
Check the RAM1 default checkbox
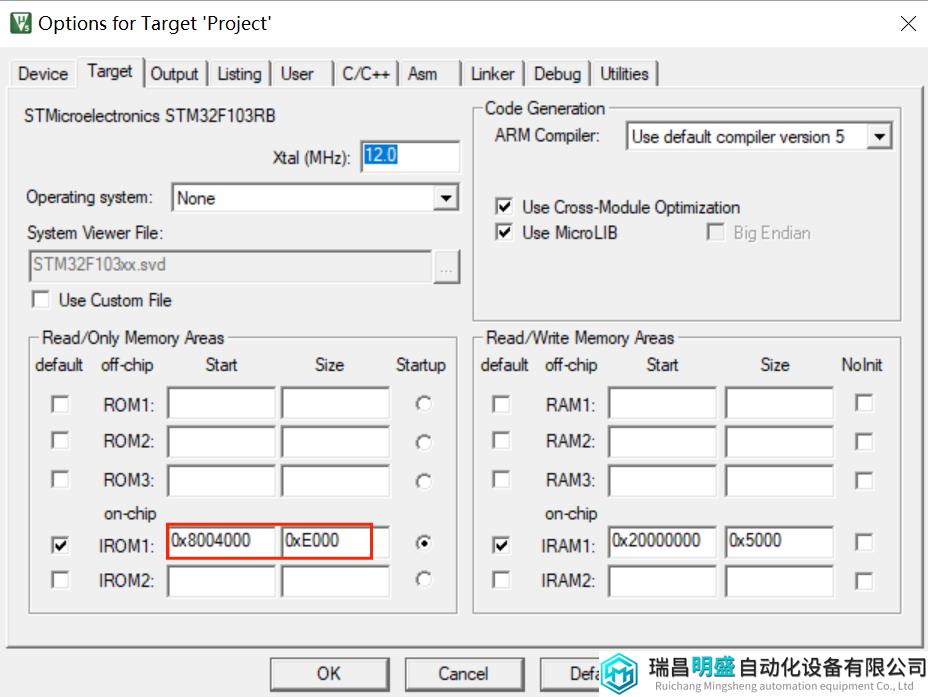tap(501, 405)
